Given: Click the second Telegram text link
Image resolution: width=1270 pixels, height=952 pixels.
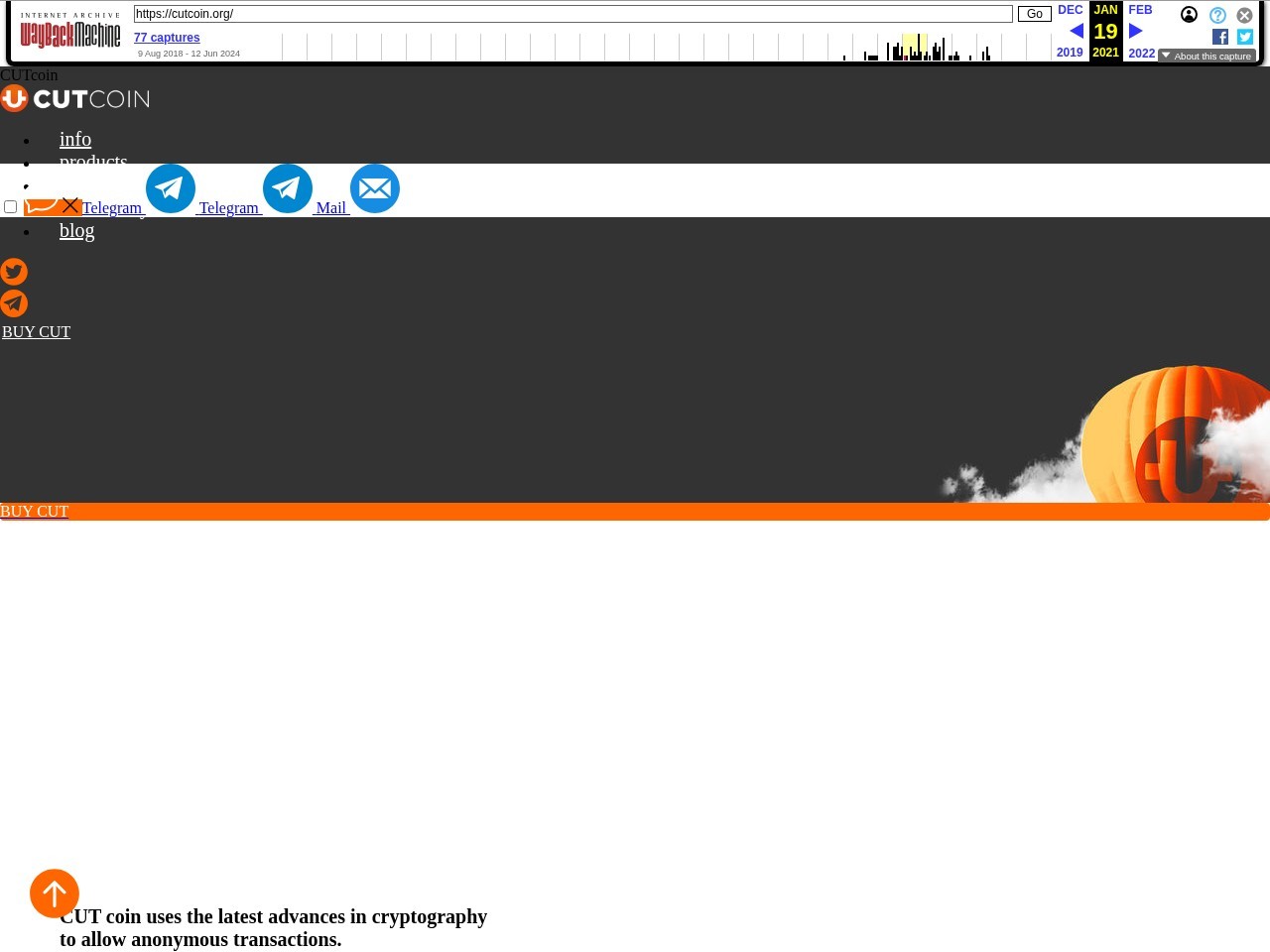Looking at the screenshot, I should click(229, 207).
